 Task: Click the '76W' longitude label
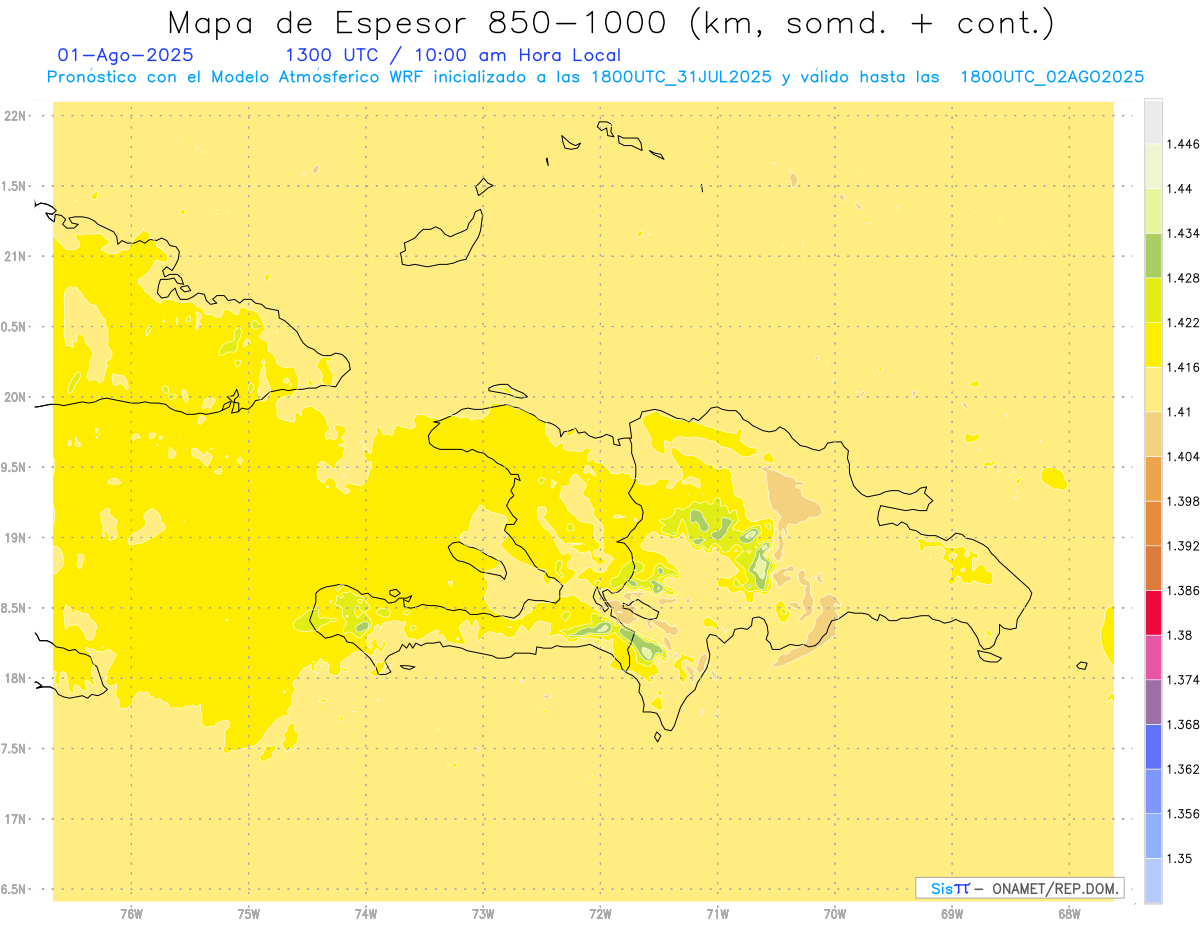coord(131,913)
